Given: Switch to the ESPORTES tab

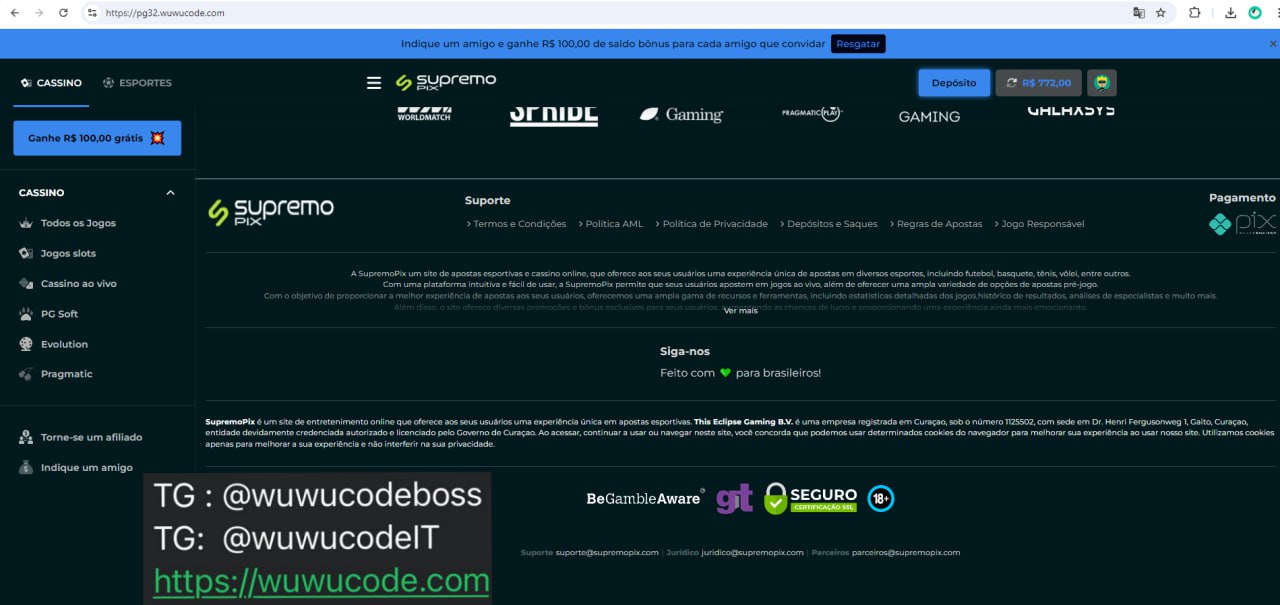Looking at the screenshot, I should (137, 83).
